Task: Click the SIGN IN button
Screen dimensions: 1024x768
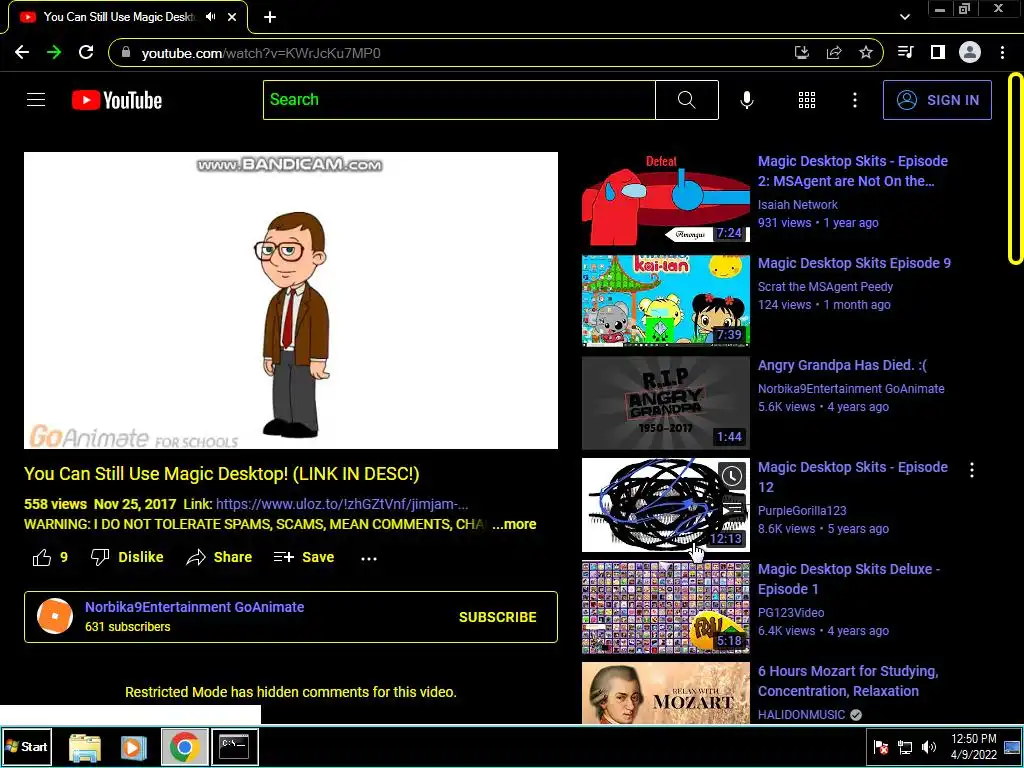Action: [x=937, y=100]
